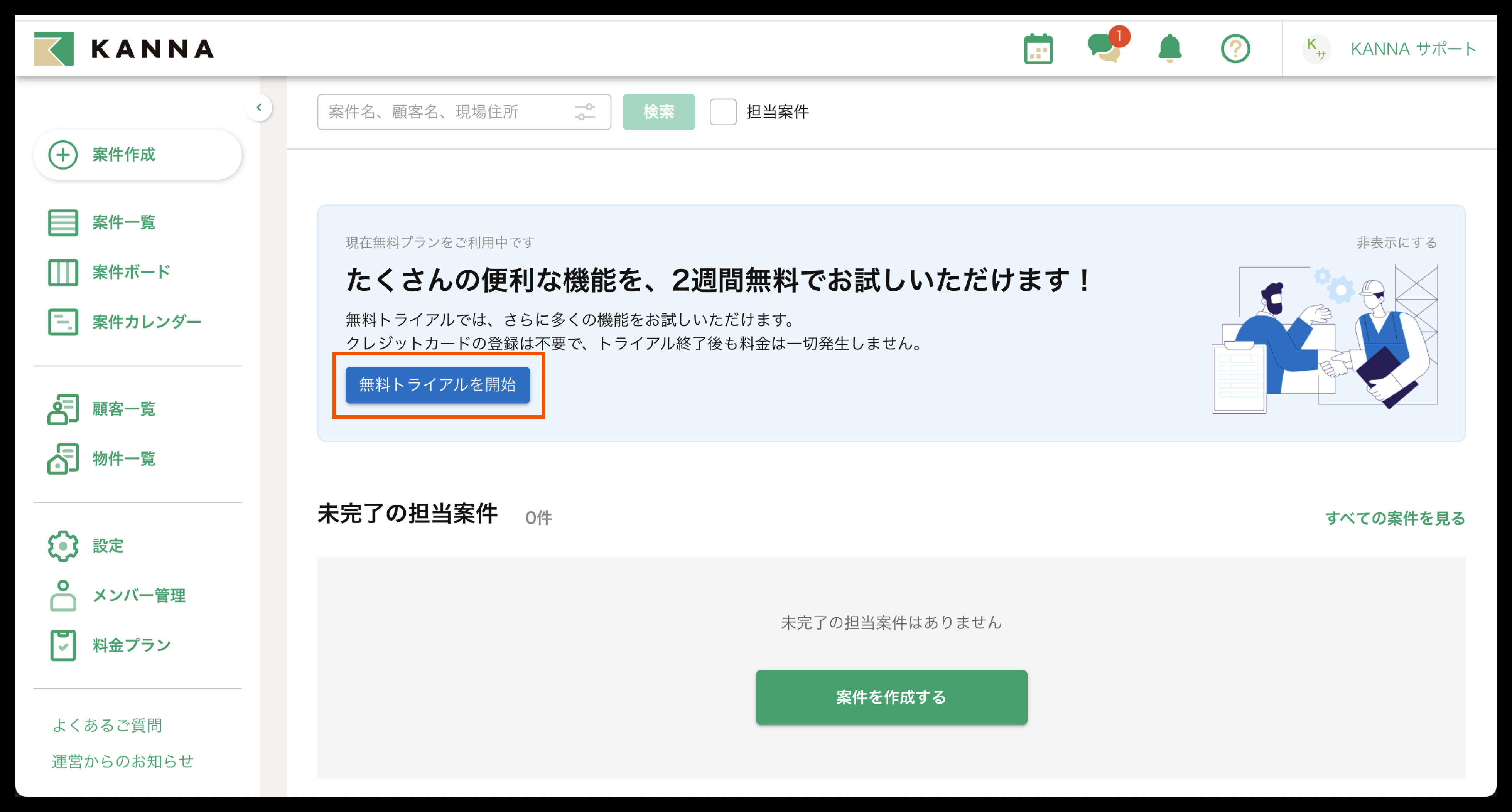Image resolution: width=1512 pixels, height=812 pixels.
Task: Click すべての案件を見る link
Action: (x=1395, y=518)
